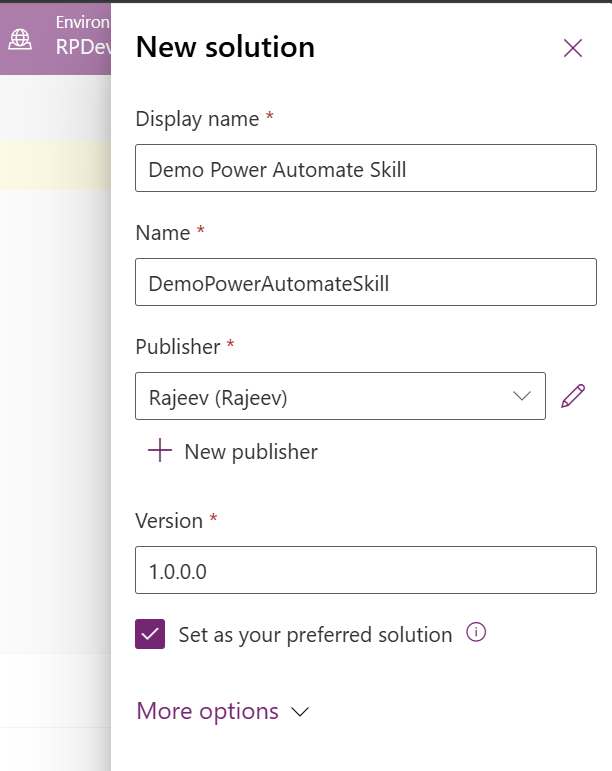Click the Set as your preferred solution label
The width and height of the screenshot is (612, 771).
point(315,635)
